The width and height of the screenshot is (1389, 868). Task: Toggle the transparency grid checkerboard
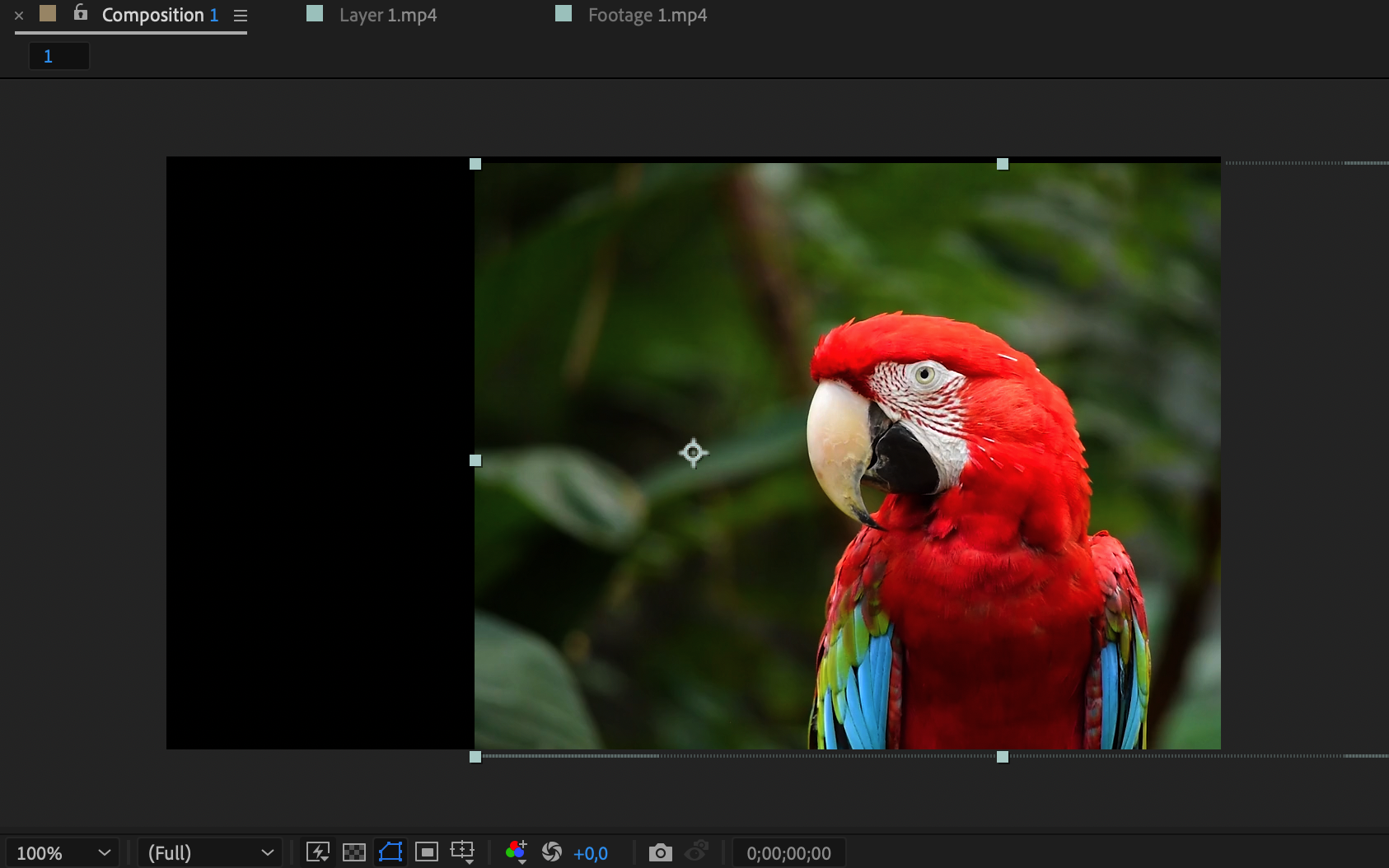[x=354, y=852]
